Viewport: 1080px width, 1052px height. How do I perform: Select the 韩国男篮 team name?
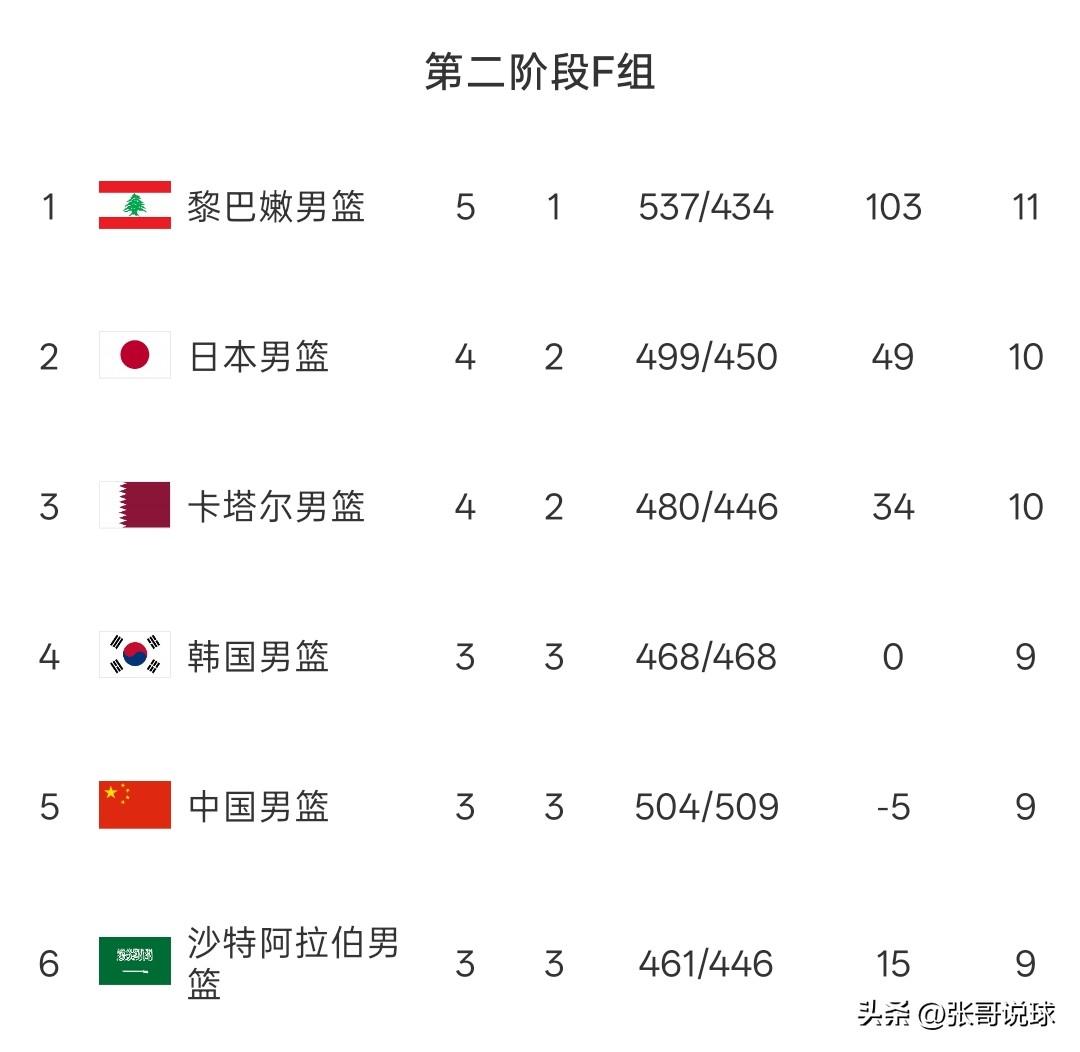click(x=258, y=657)
